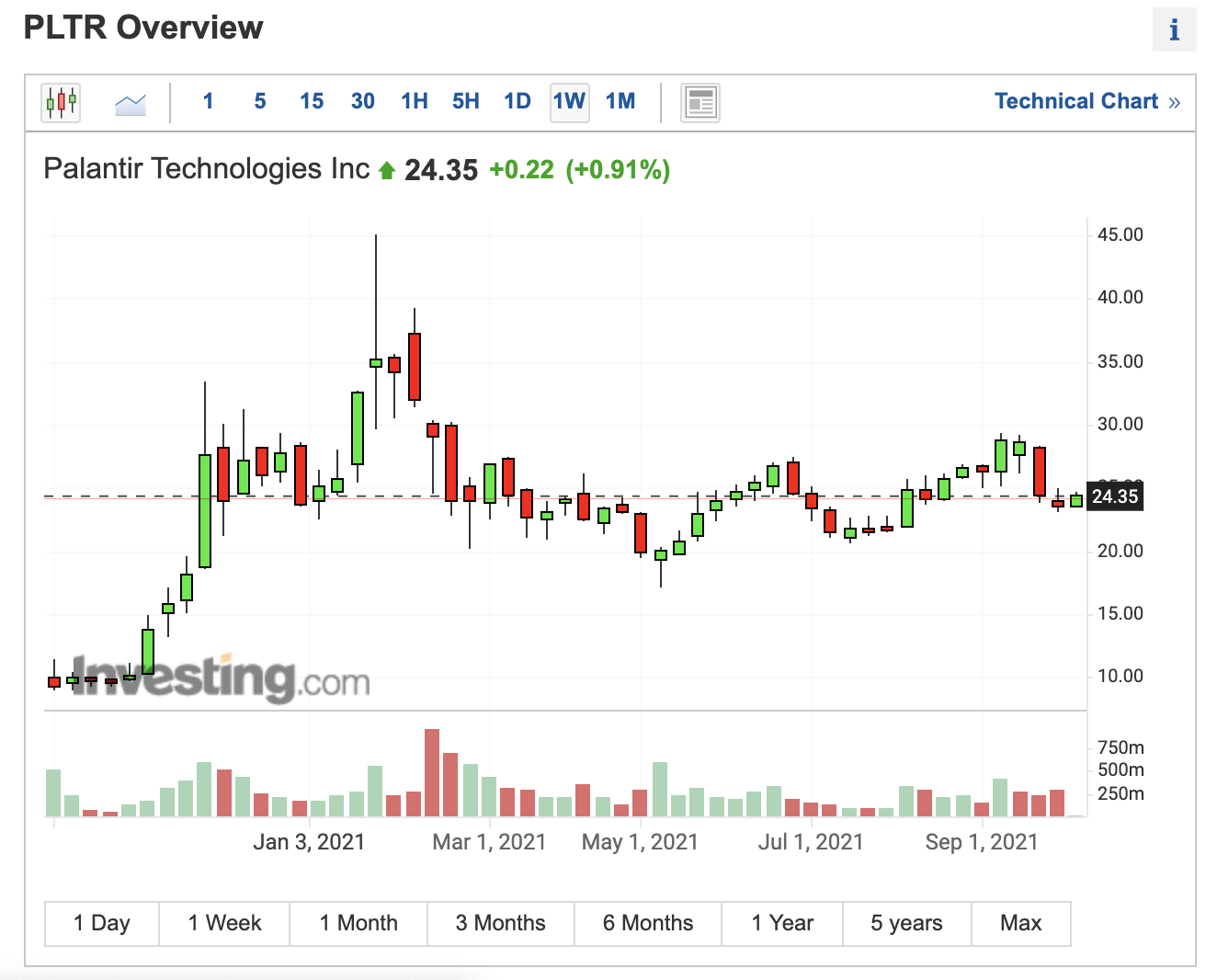The width and height of the screenshot is (1217, 980).
Task: Click the 250m volume axis label
Action: tap(1120, 793)
